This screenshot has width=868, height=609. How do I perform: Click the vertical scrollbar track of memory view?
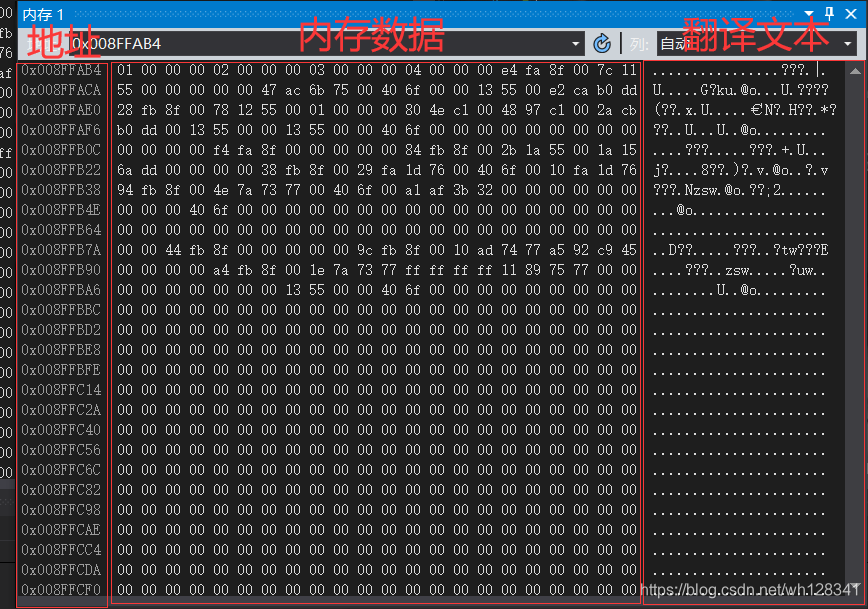pyautogui.click(x=855, y=329)
